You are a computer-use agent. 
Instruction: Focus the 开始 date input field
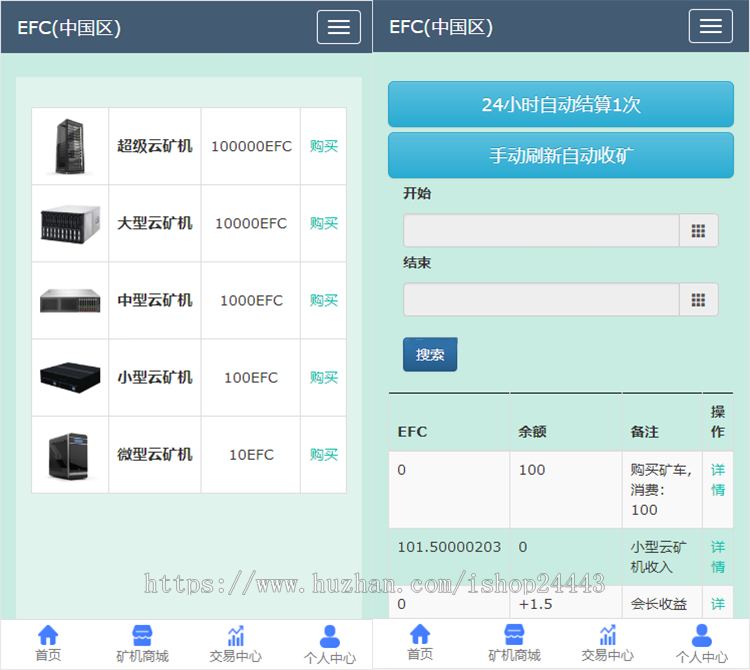click(541, 231)
